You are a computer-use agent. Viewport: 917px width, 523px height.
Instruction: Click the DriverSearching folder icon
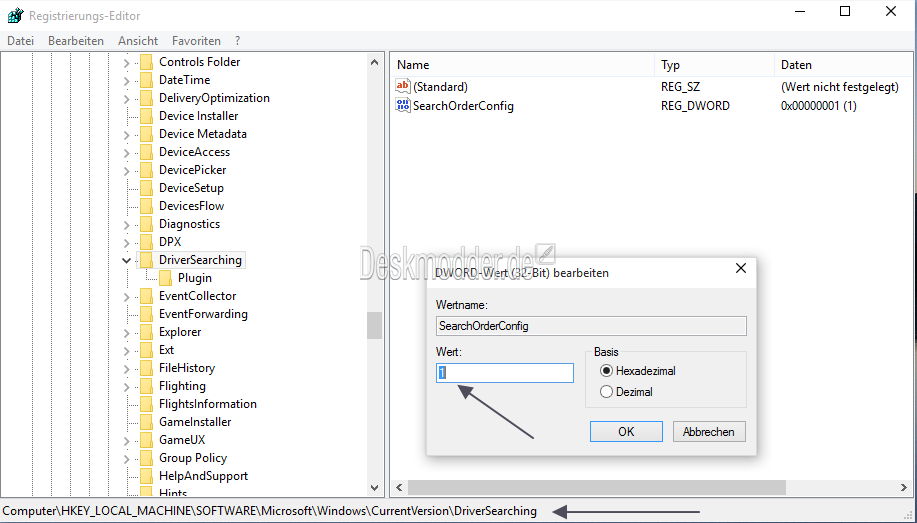click(147, 260)
